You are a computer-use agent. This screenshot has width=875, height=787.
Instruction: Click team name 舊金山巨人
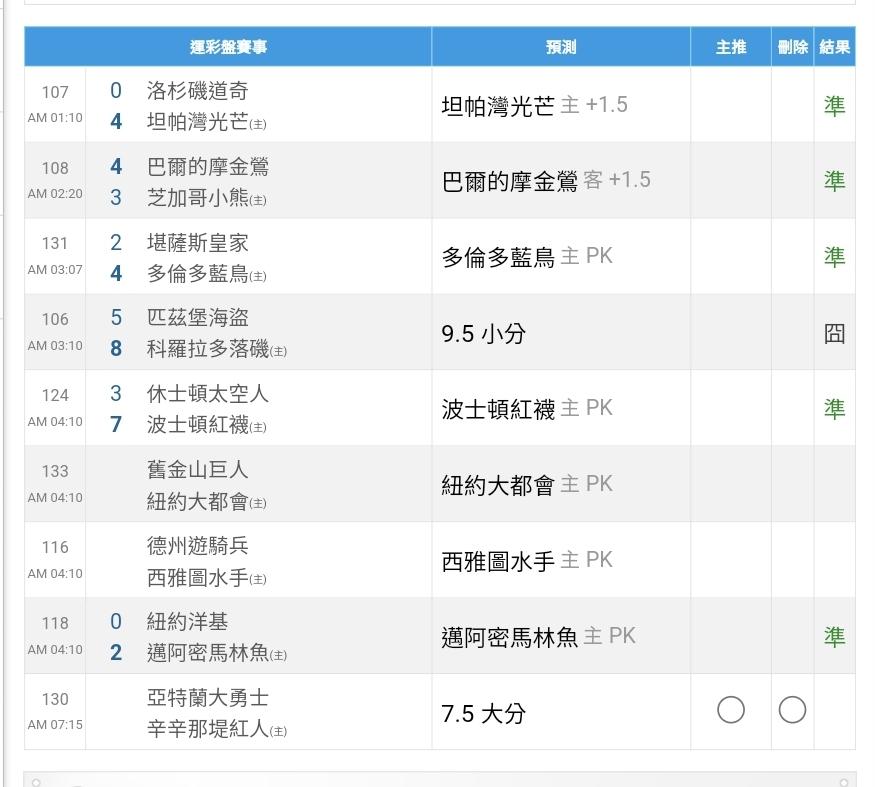198,470
